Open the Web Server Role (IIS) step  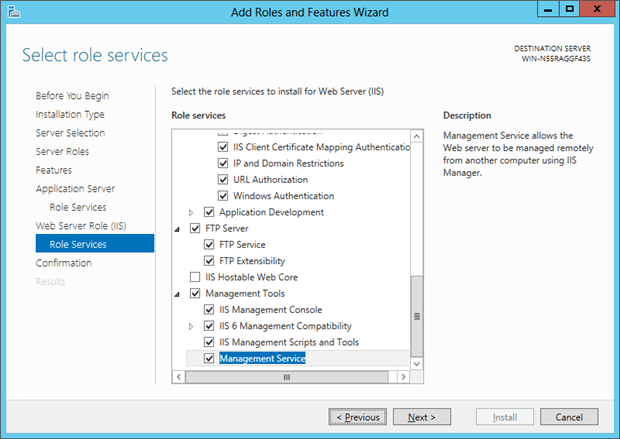(81, 226)
